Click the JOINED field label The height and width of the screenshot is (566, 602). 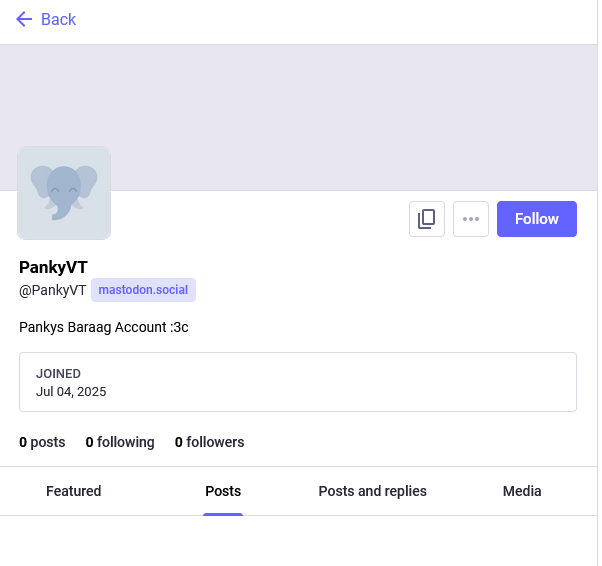pyautogui.click(x=58, y=374)
